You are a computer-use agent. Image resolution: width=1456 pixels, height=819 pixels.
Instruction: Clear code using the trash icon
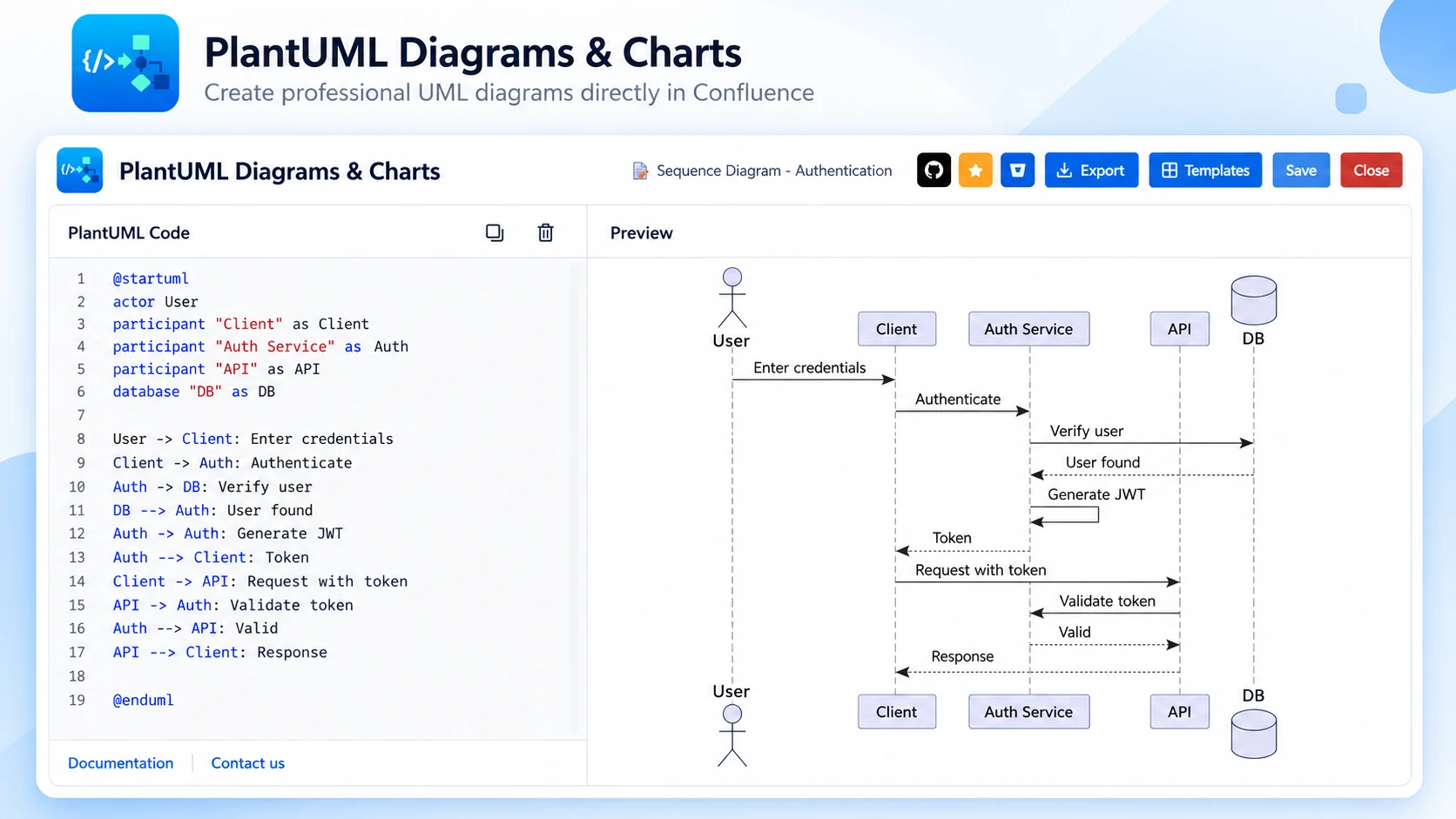pyautogui.click(x=545, y=232)
